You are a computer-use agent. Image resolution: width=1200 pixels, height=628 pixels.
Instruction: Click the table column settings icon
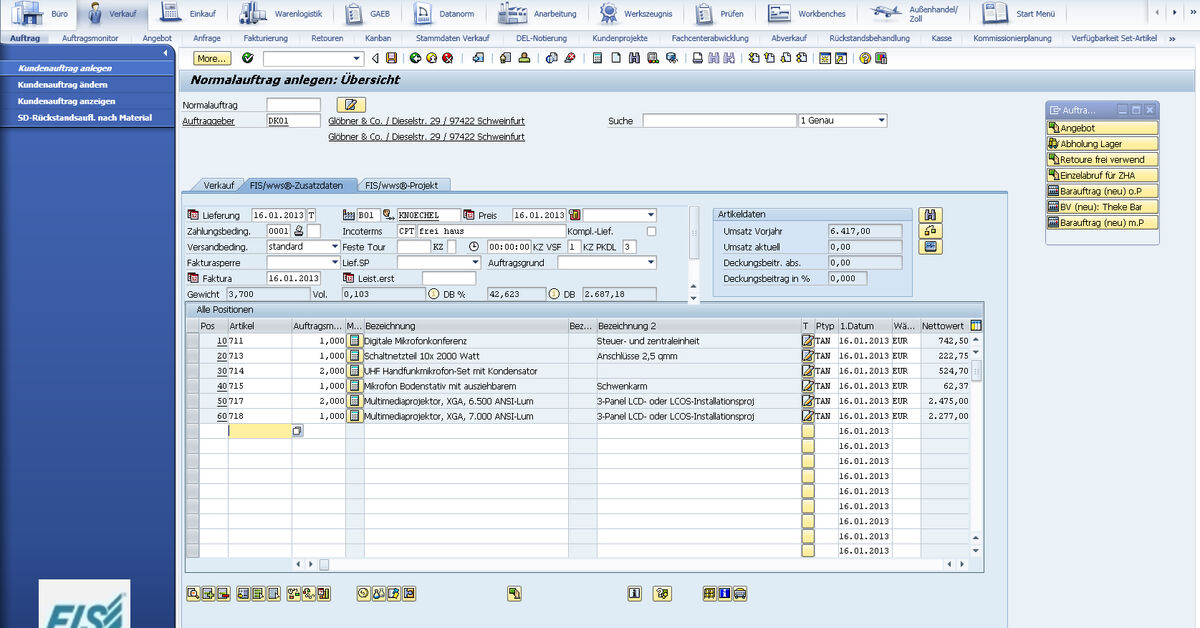pyautogui.click(x=976, y=326)
